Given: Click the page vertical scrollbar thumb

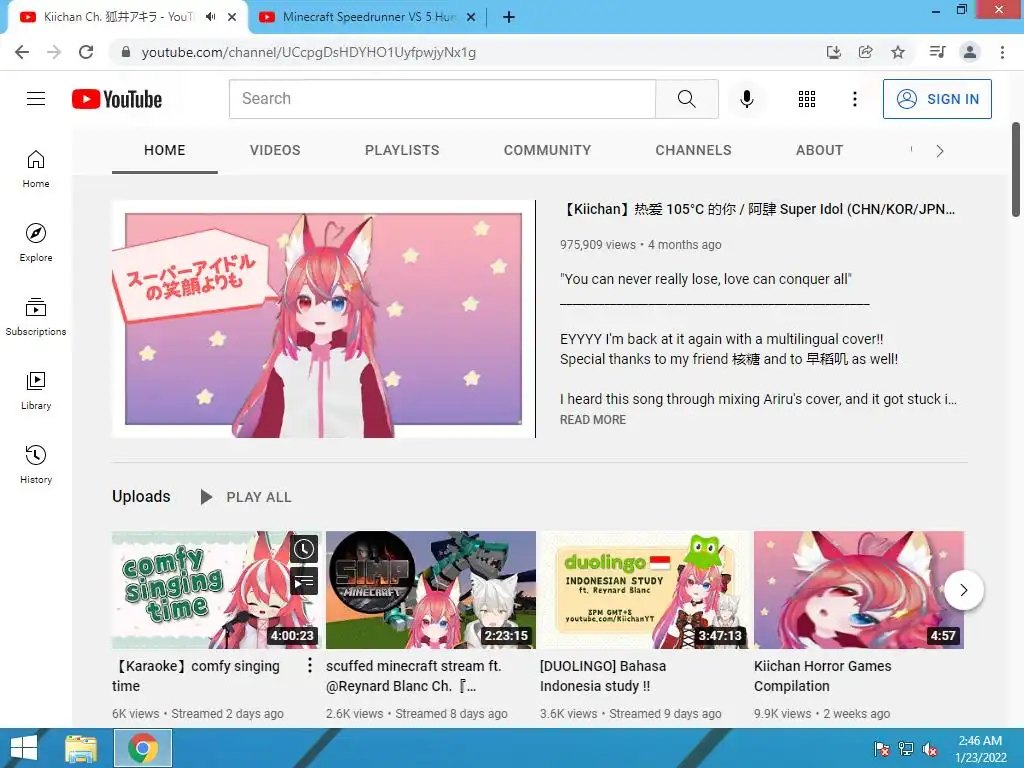Looking at the screenshot, I should [x=1016, y=169].
